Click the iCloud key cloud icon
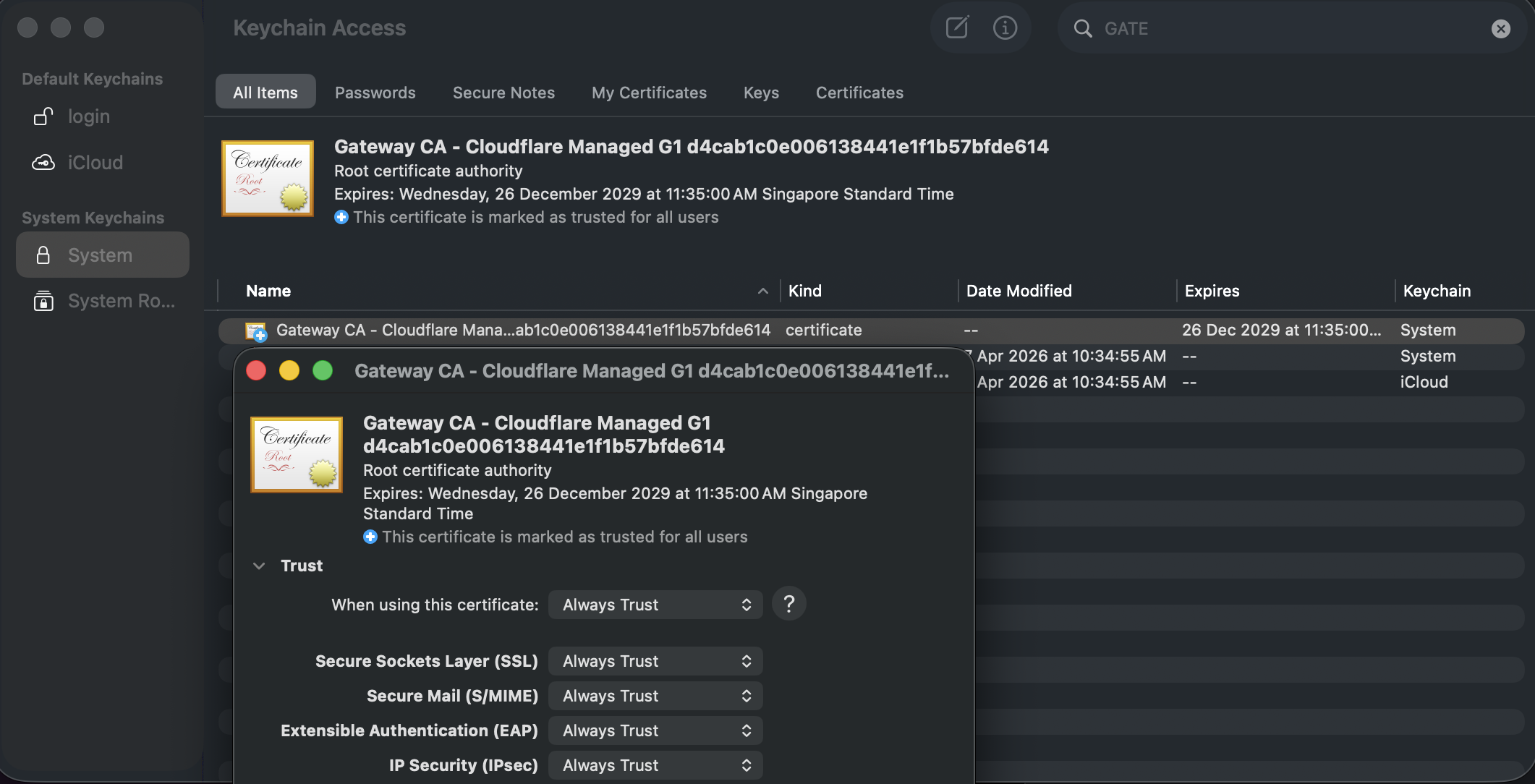This screenshot has width=1535, height=784. [x=43, y=163]
